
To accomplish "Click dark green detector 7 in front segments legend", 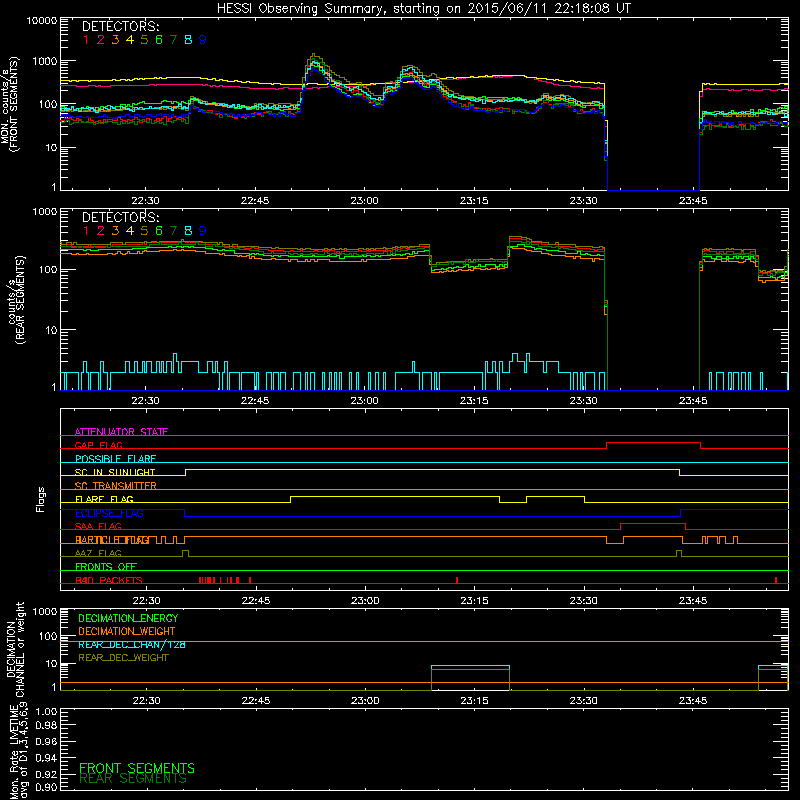I will 173,40.
